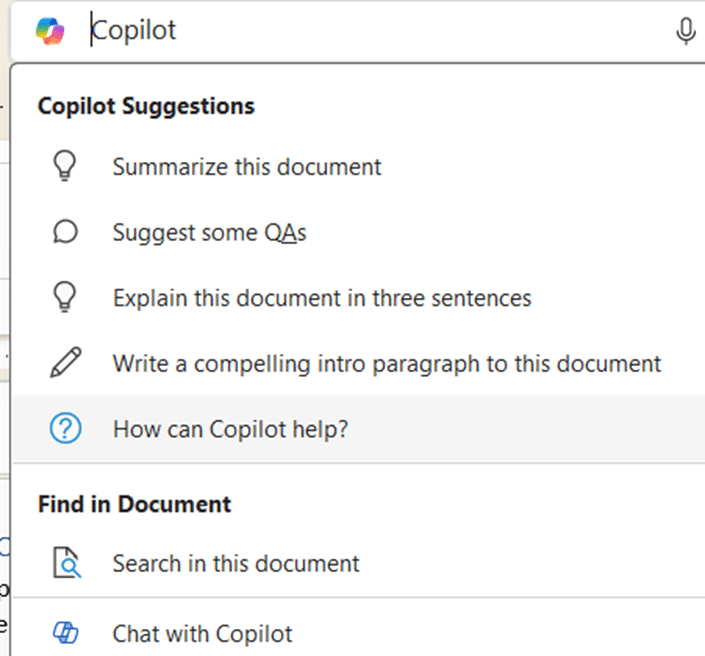Open "How can Copilot help?" entry

(230, 429)
